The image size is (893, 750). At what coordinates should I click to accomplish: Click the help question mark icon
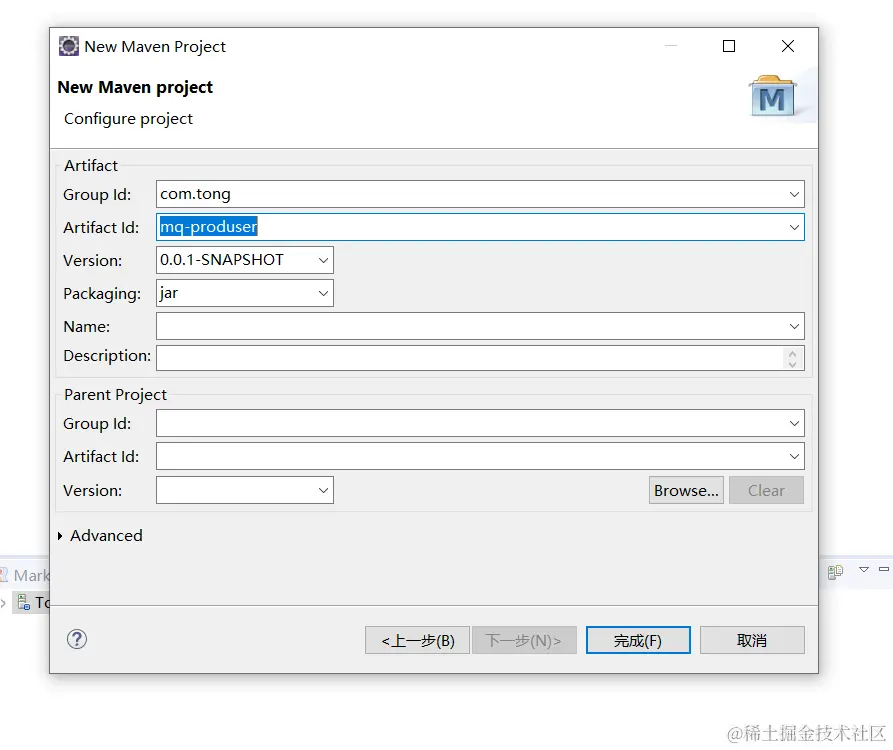77,639
